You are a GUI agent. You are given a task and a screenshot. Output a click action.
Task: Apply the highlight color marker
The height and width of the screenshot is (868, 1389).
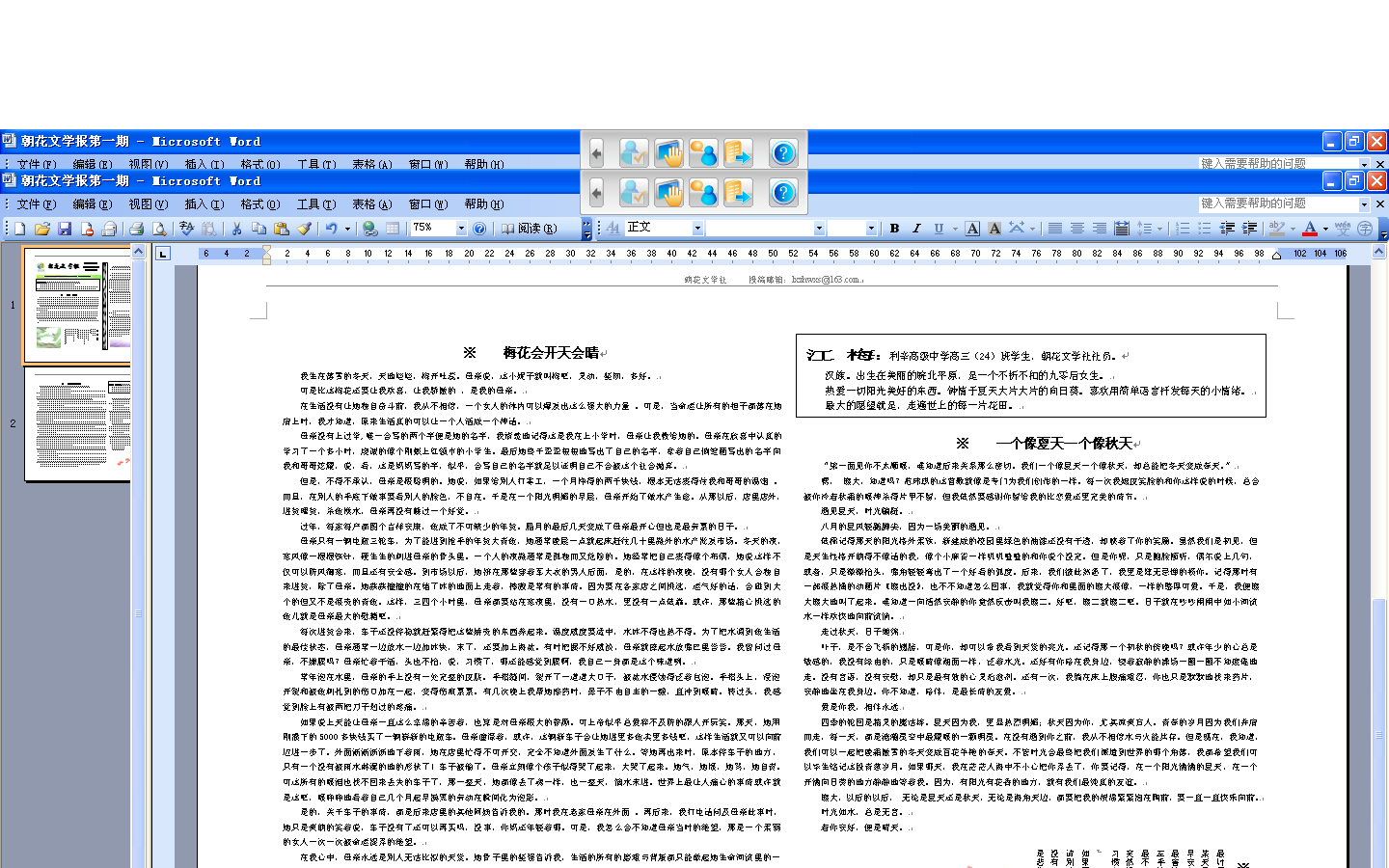[1276, 229]
